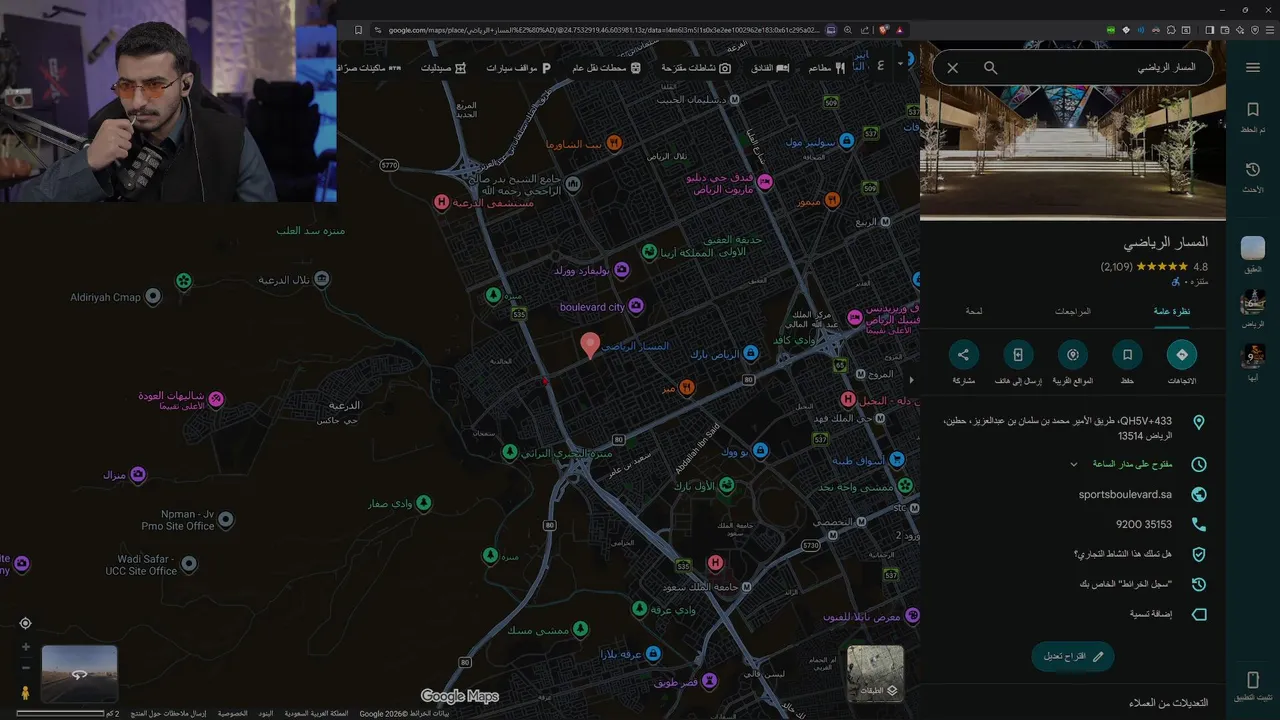Save the place with حفظ button
The image size is (1280, 720).
1127,363
